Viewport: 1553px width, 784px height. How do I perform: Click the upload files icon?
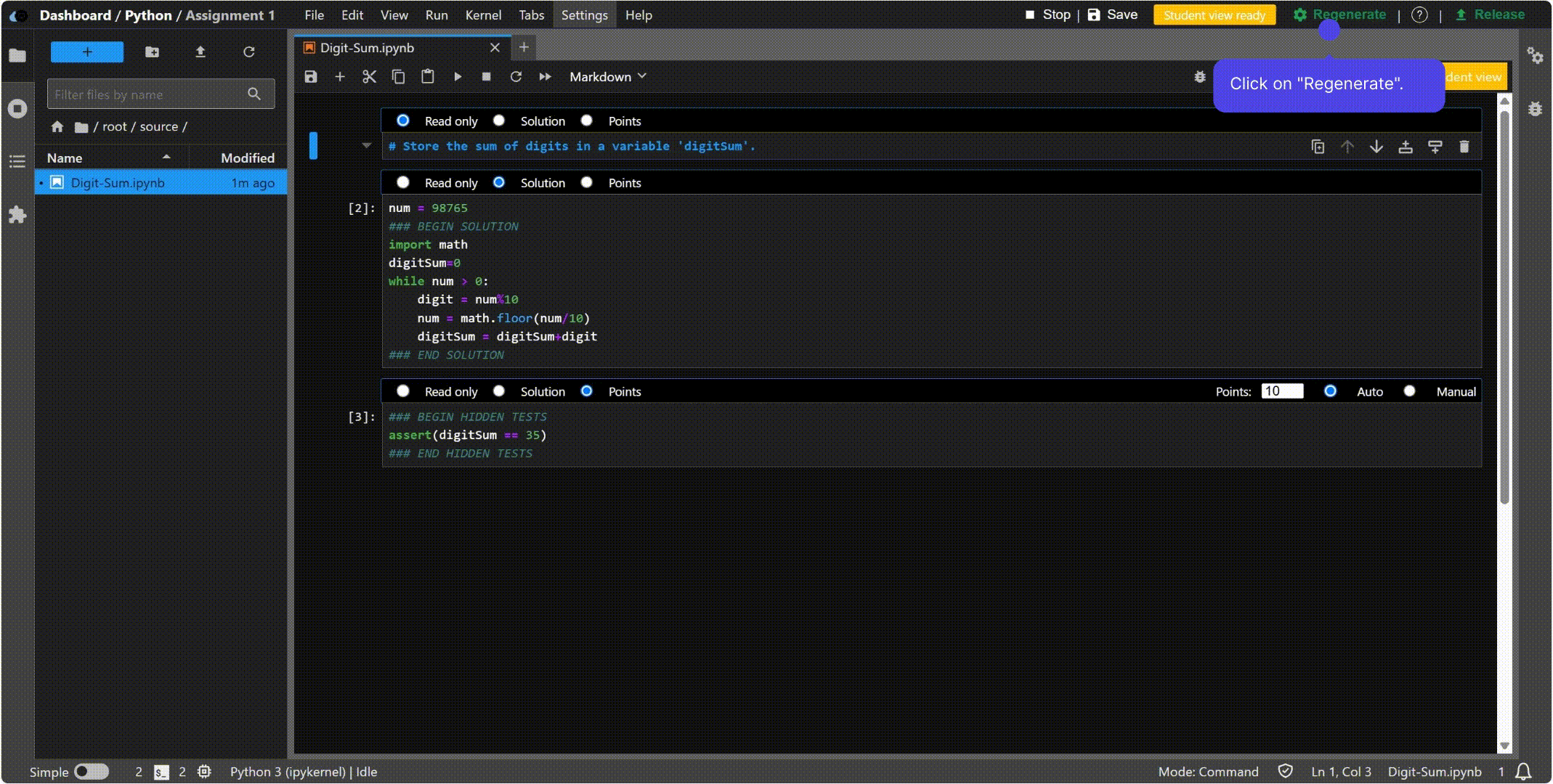pos(200,52)
